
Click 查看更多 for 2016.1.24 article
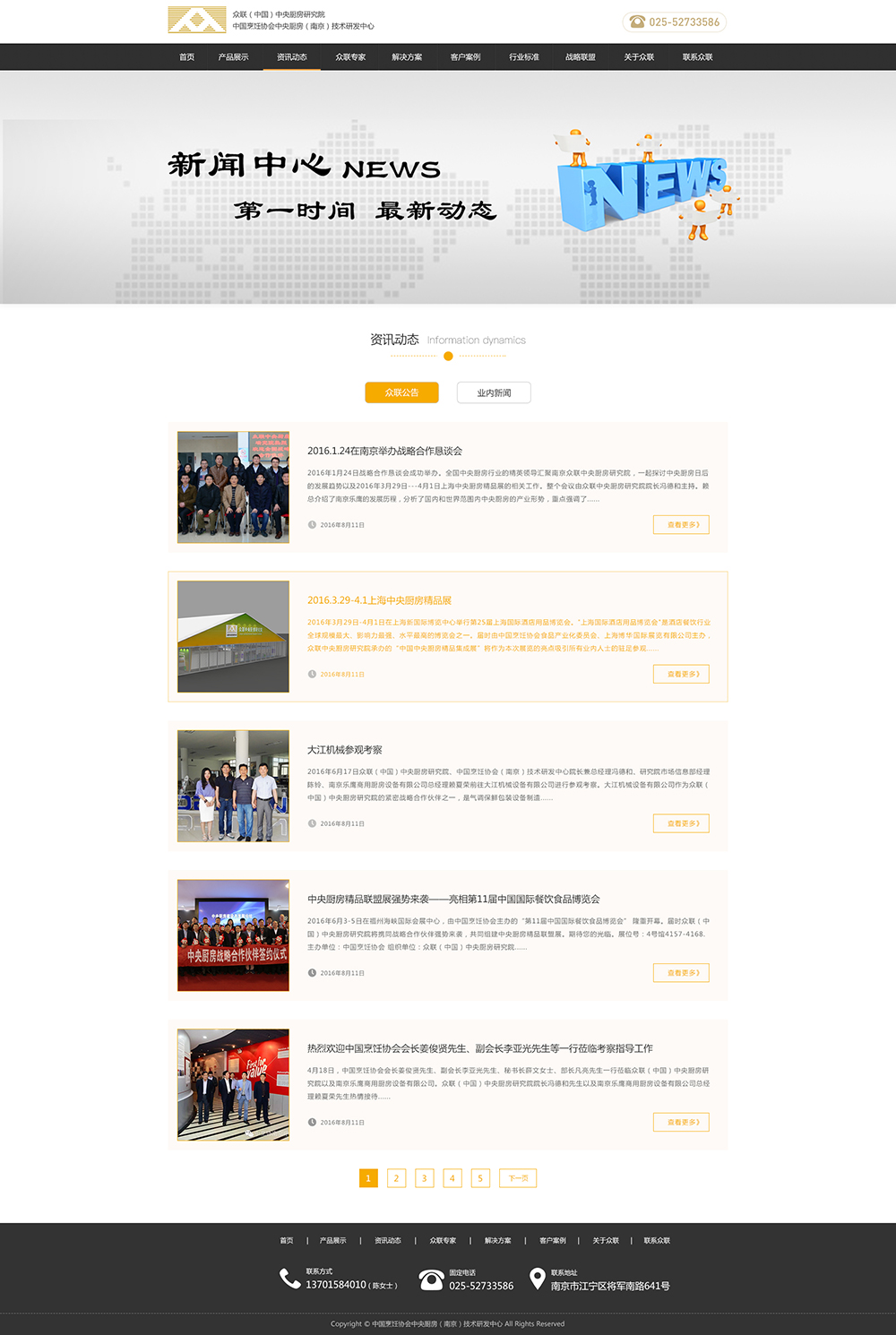click(x=682, y=525)
